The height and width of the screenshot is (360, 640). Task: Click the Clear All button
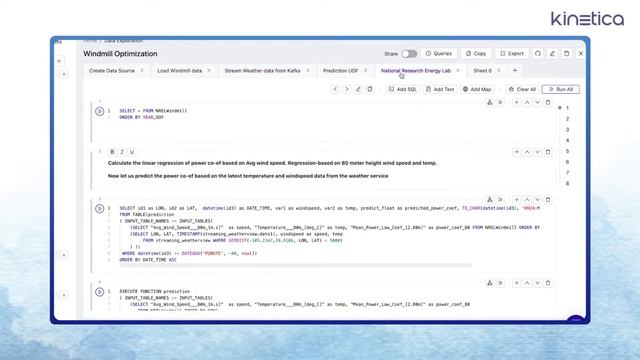(522, 89)
